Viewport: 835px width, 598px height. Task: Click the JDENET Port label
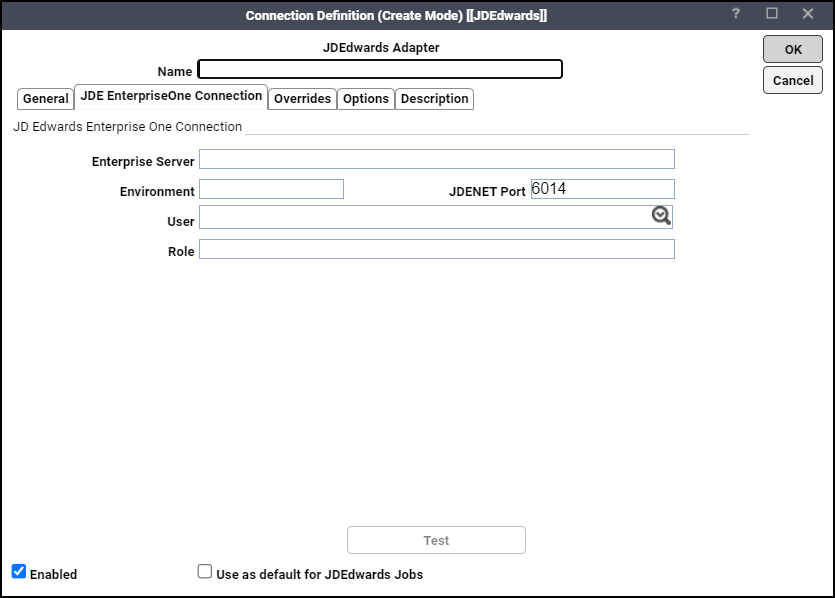click(x=487, y=192)
